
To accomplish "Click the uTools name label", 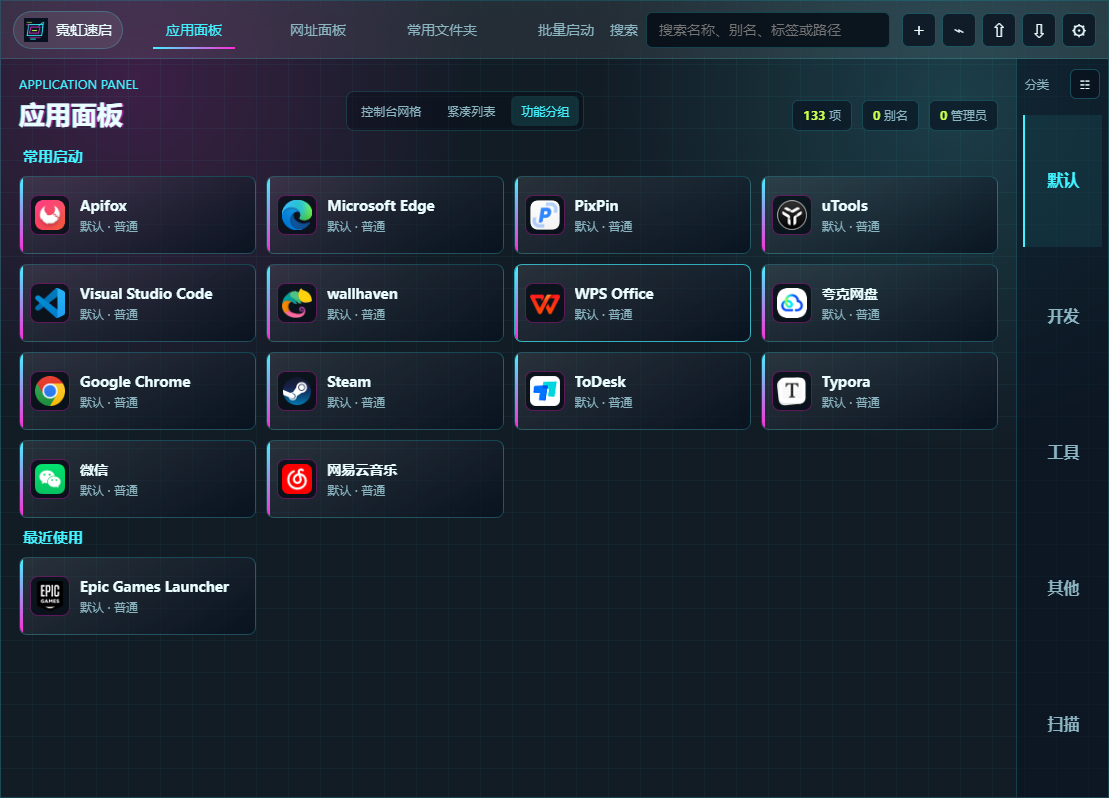I will pos(844,206).
